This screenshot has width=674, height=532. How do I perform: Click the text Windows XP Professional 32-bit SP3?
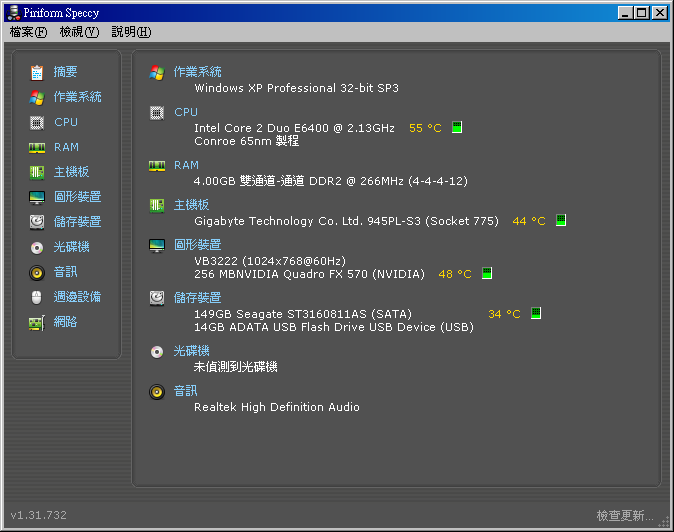[297, 88]
